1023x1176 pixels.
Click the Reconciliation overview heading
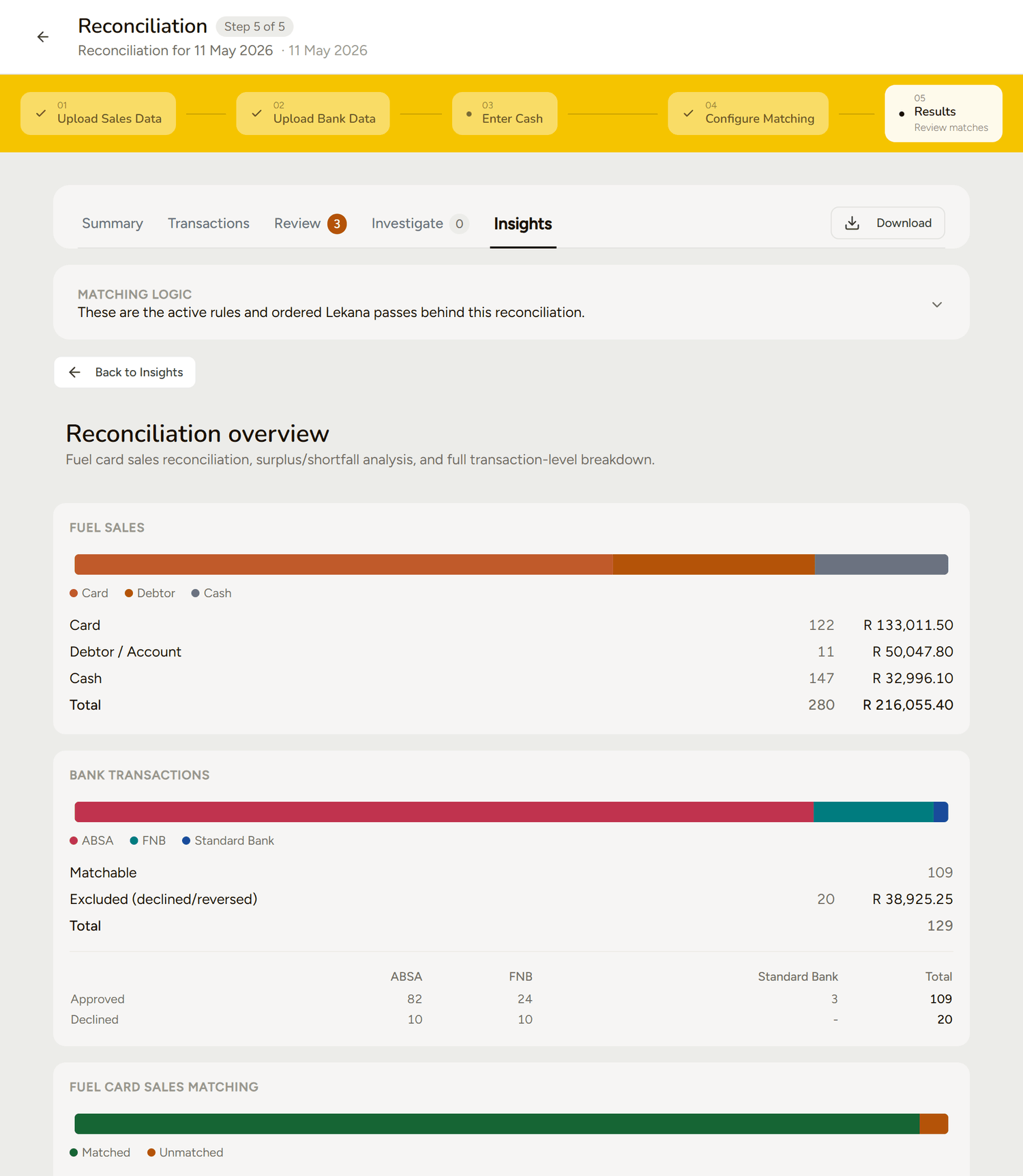[198, 434]
